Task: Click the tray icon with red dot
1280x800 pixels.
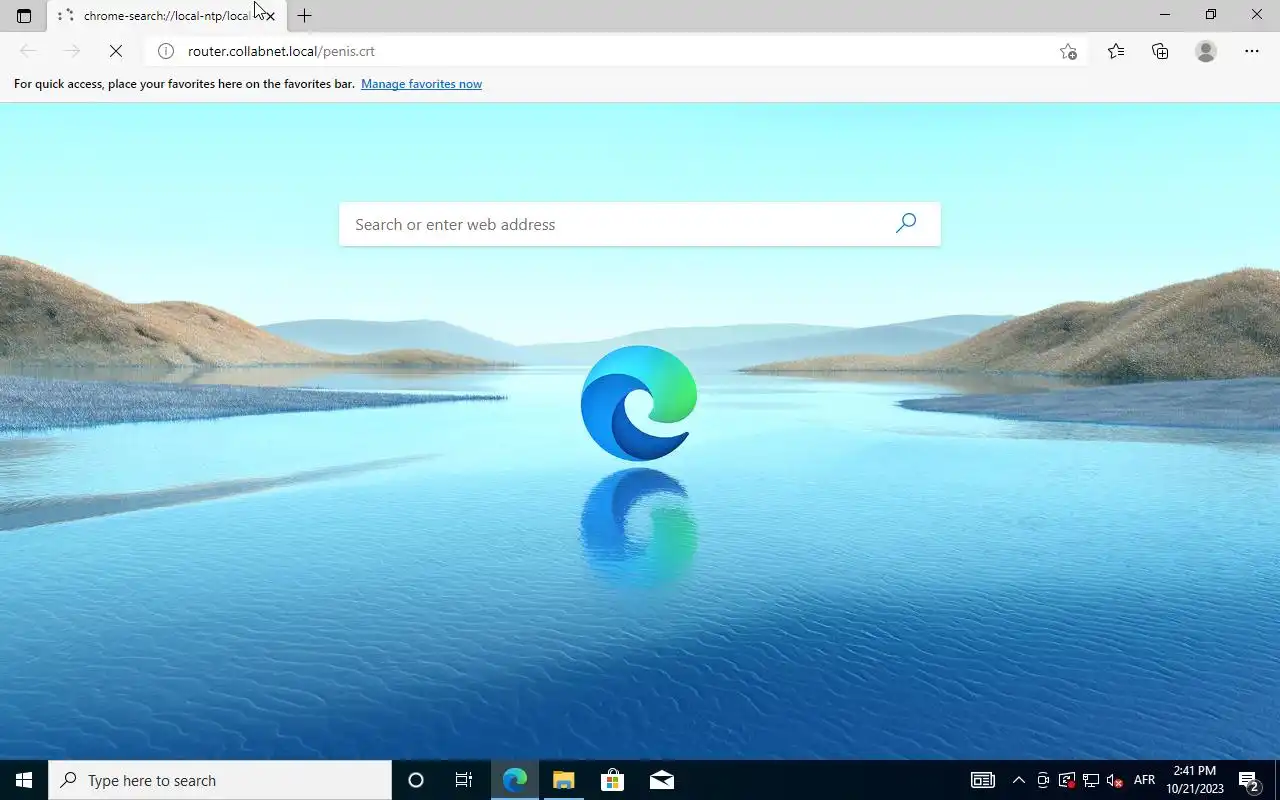Action: [x=1067, y=780]
